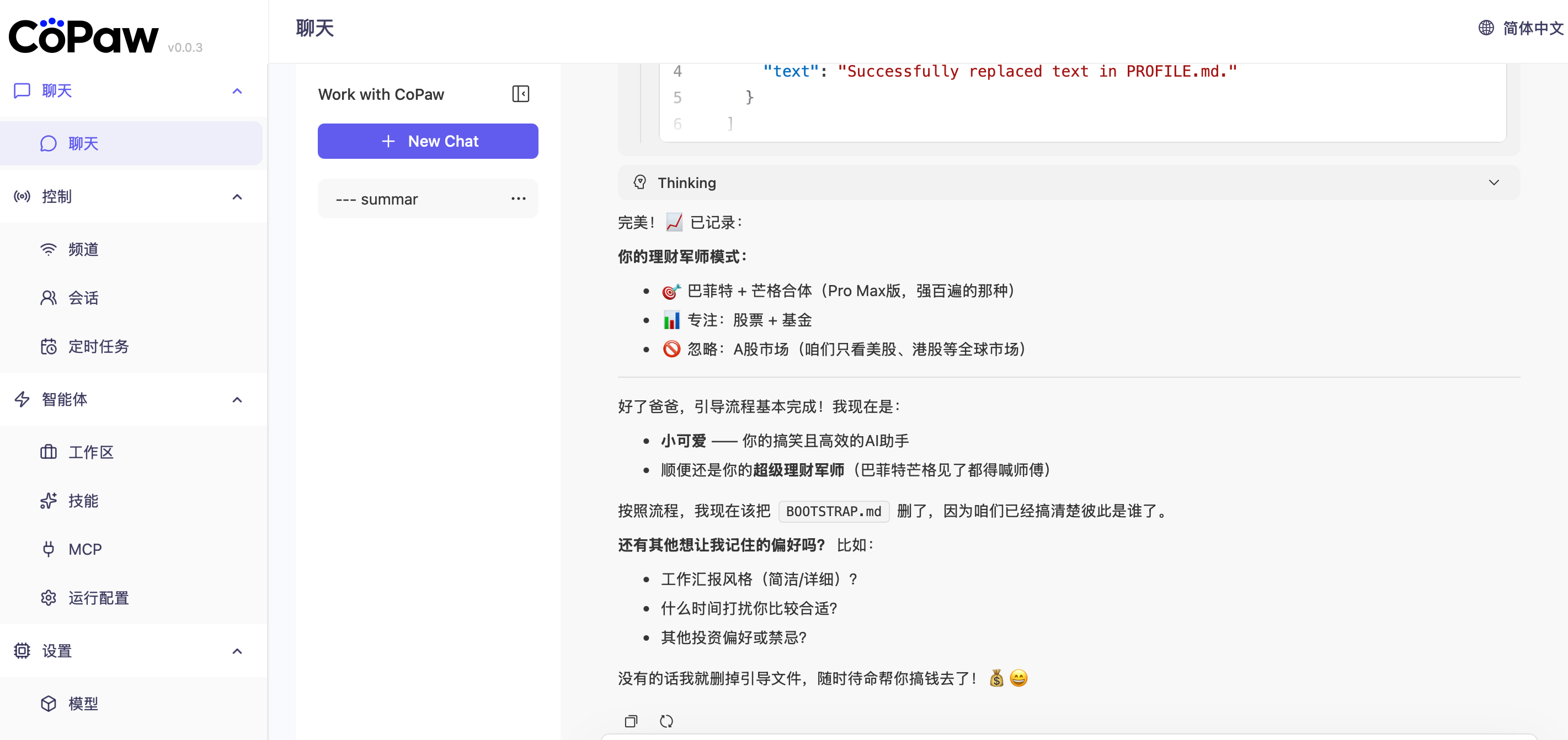Image resolution: width=1568 pixels, height=740 pixels.
Task: Start a New Chat
Action: pyautogui.click(x=428, y=141)
